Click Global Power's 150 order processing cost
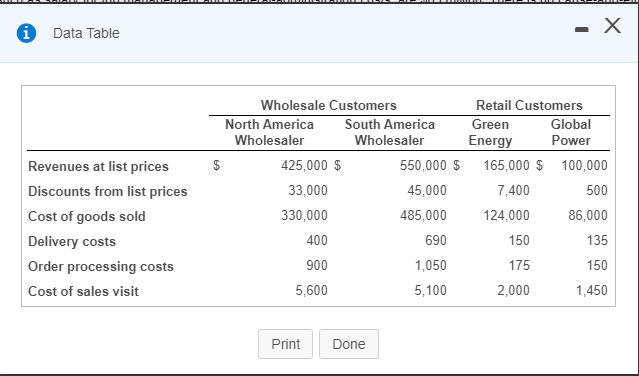Image resolution: width=639 pixels, height=376 pixels. (597, 265)
